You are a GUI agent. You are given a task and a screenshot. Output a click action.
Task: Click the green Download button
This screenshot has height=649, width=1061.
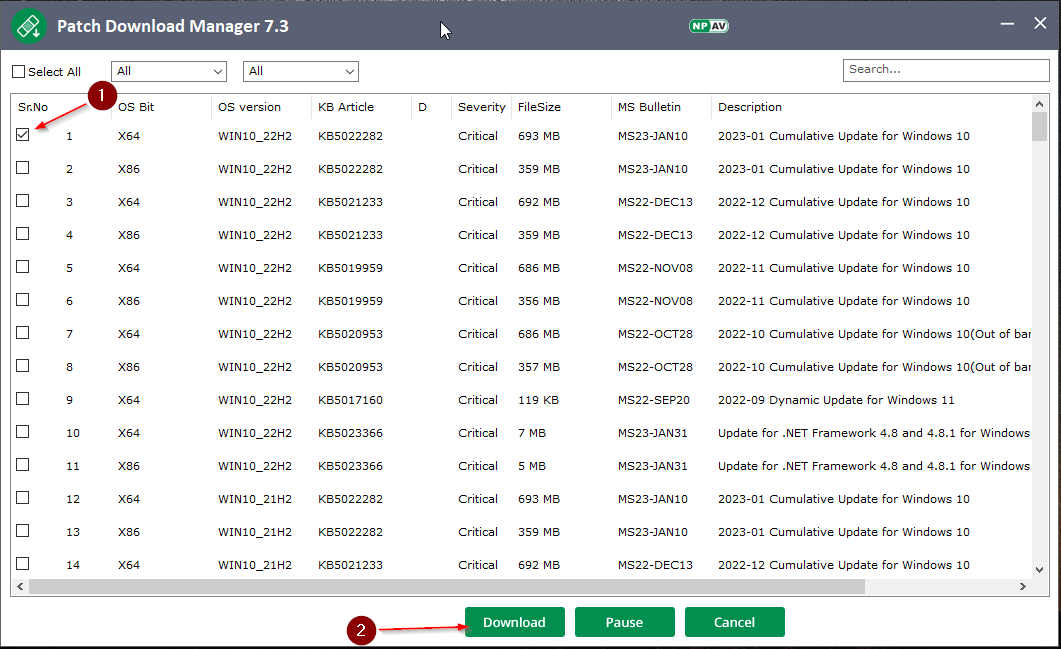tap(514, 622)
